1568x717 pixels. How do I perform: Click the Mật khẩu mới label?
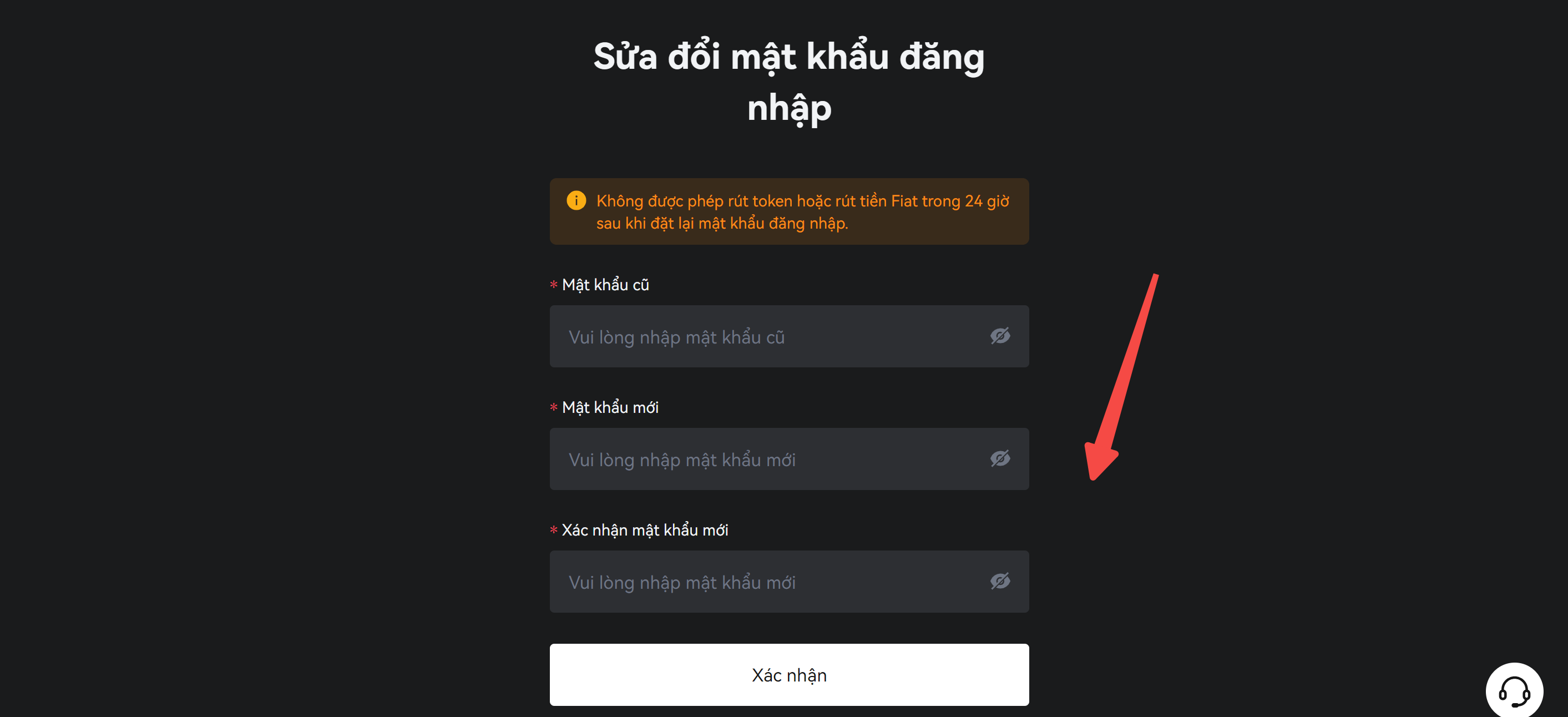click(610, 407)
